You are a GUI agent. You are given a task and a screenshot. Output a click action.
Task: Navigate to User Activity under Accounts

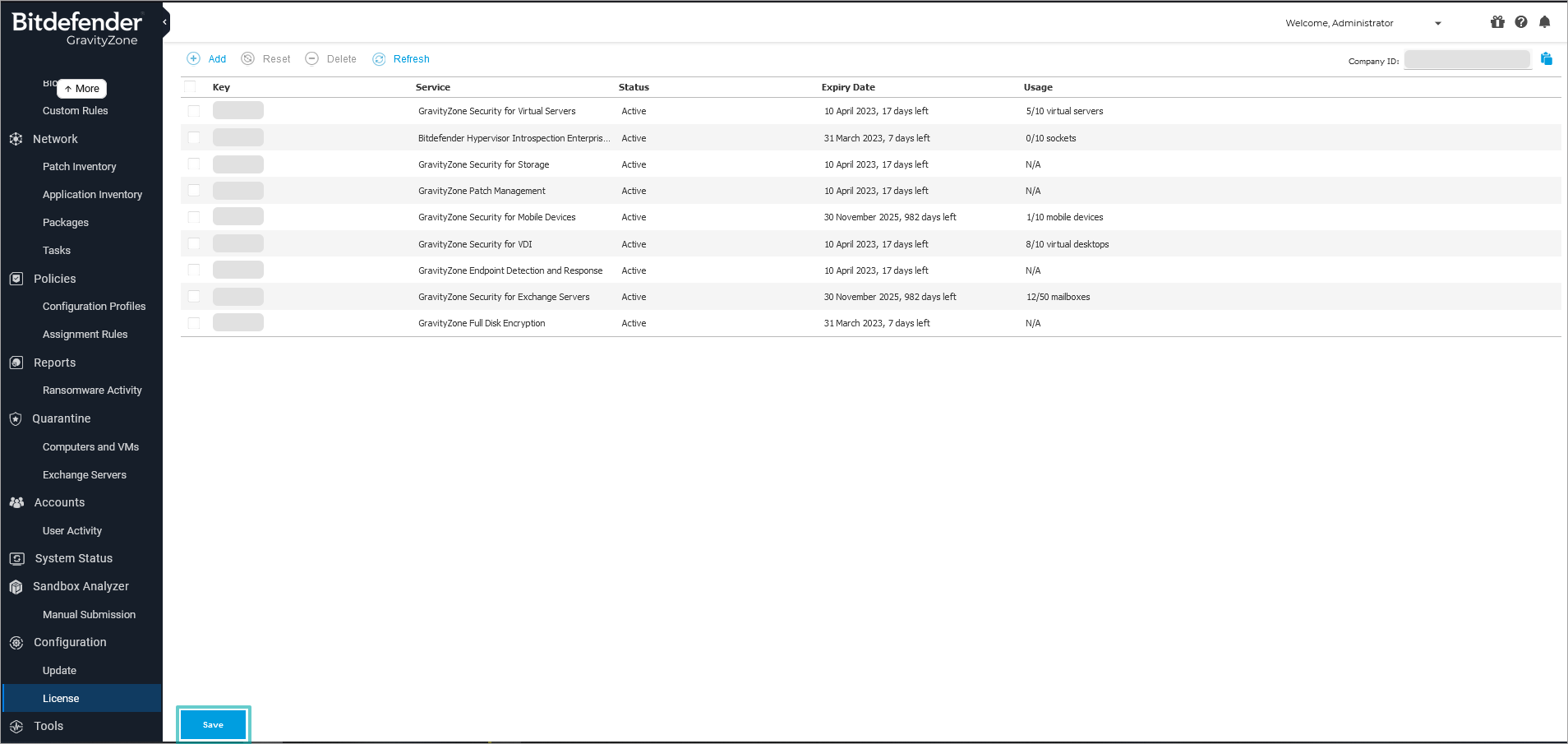click(x=72, y=530)
